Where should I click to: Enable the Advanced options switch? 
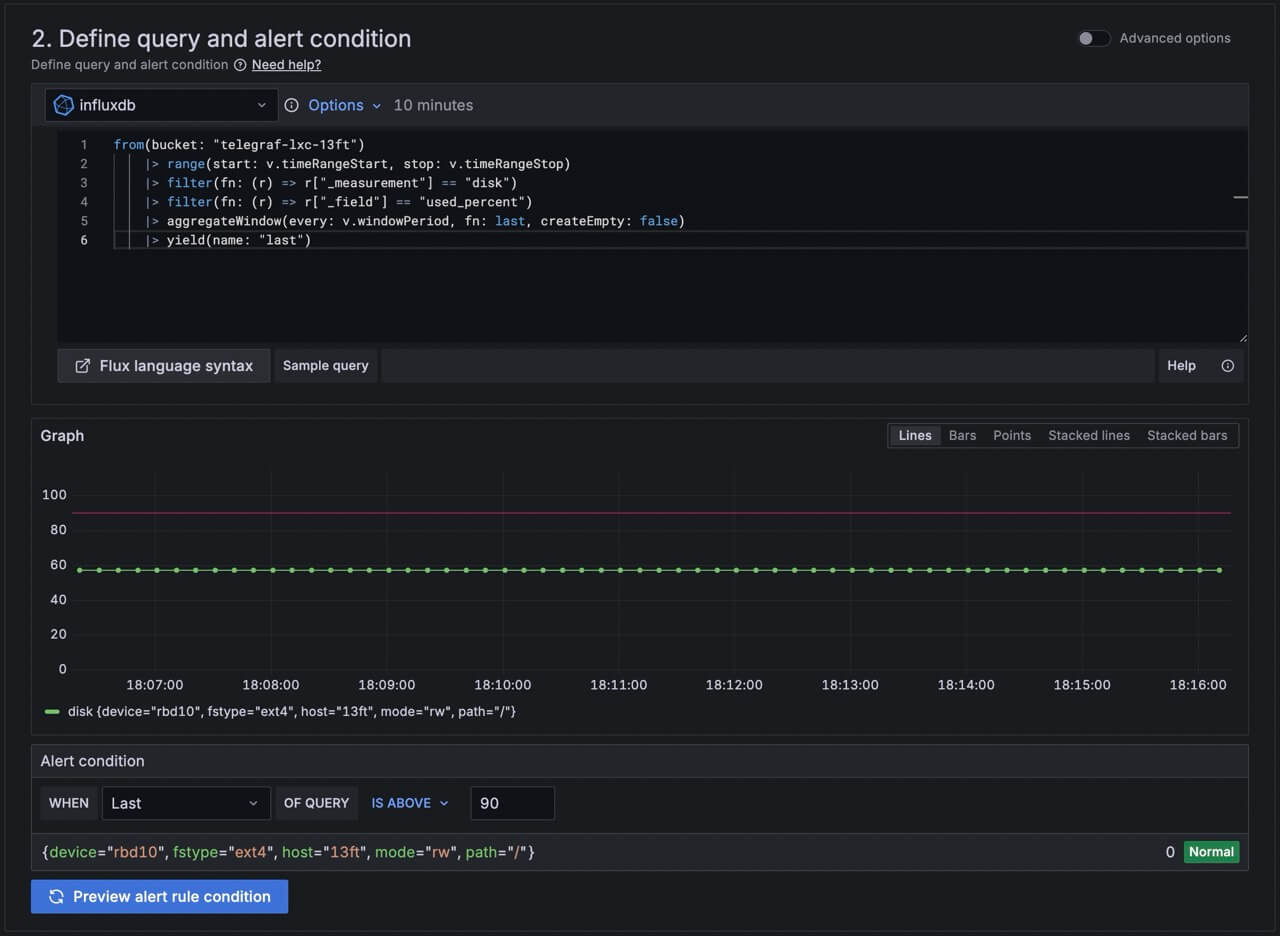pyautogui.click(x=1093, y=38)
